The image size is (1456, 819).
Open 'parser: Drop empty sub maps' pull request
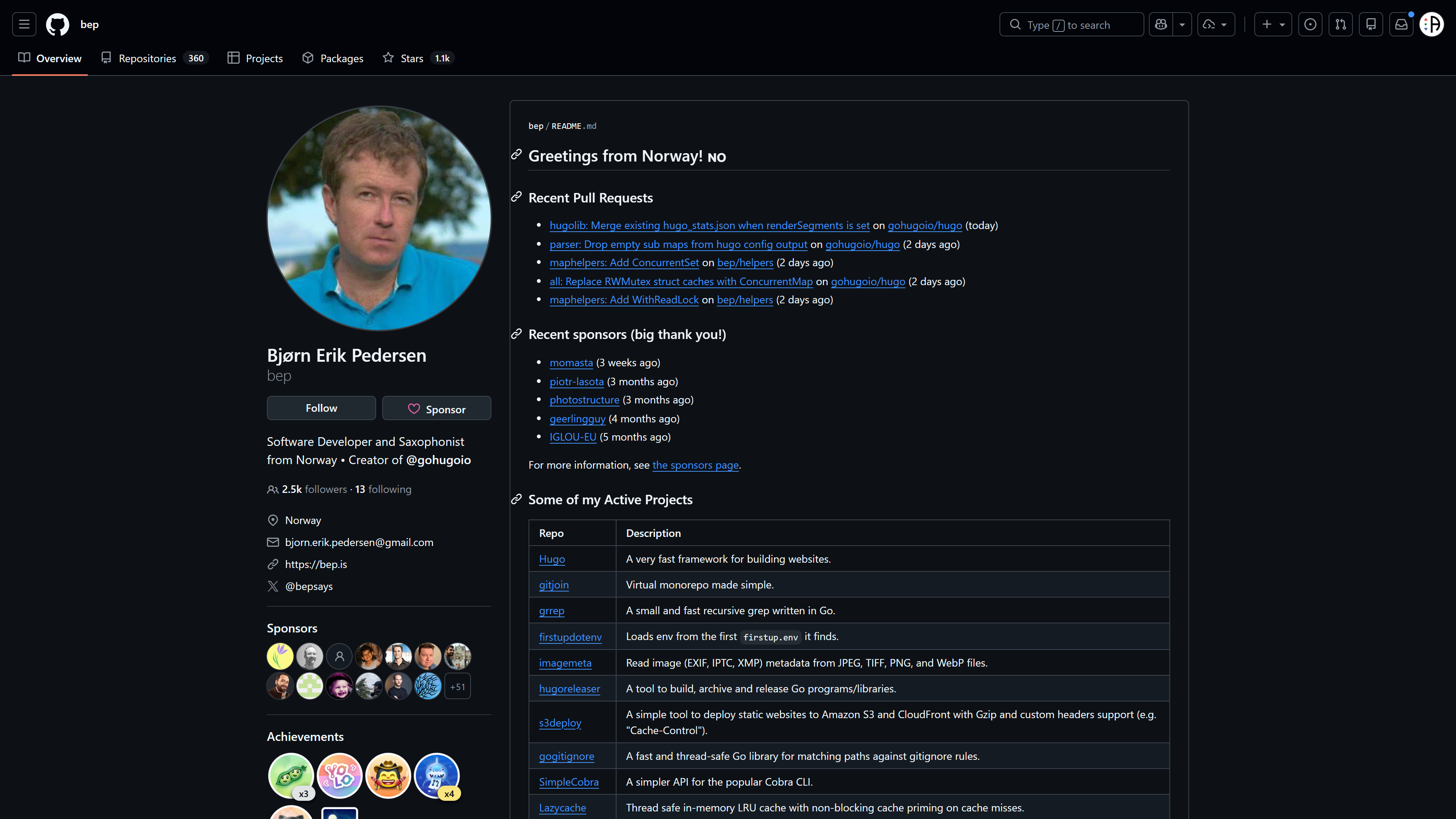click(678, 244)
